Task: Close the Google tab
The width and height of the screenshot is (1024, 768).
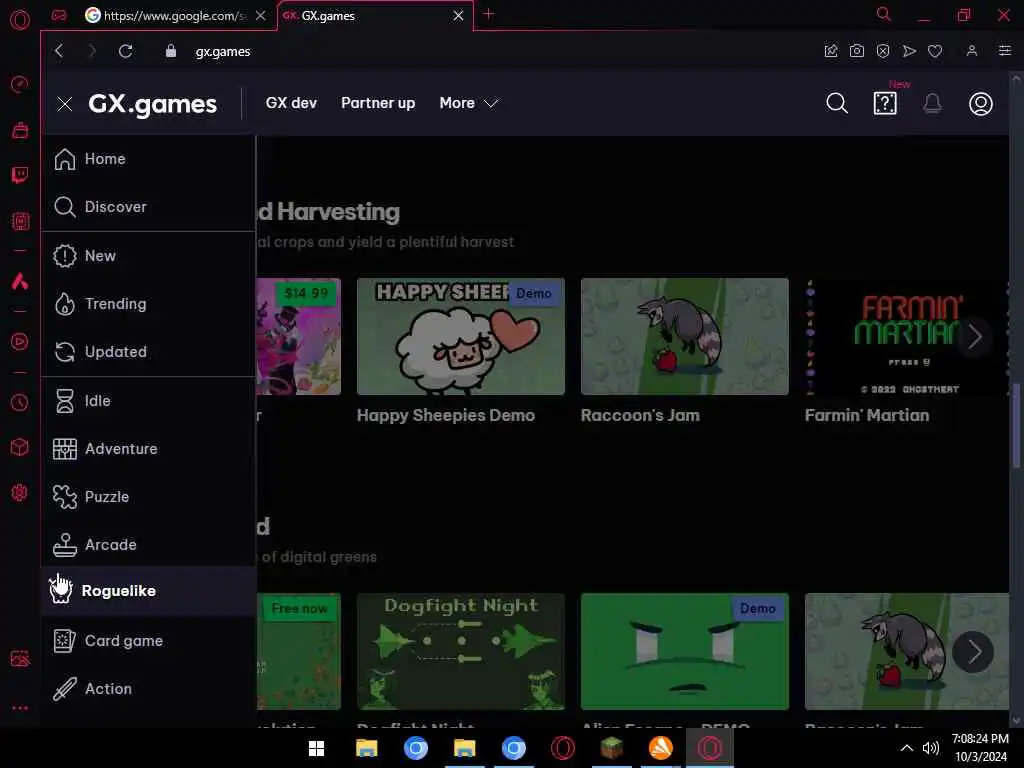Action: pyautogui.click(x=261, y=15)
